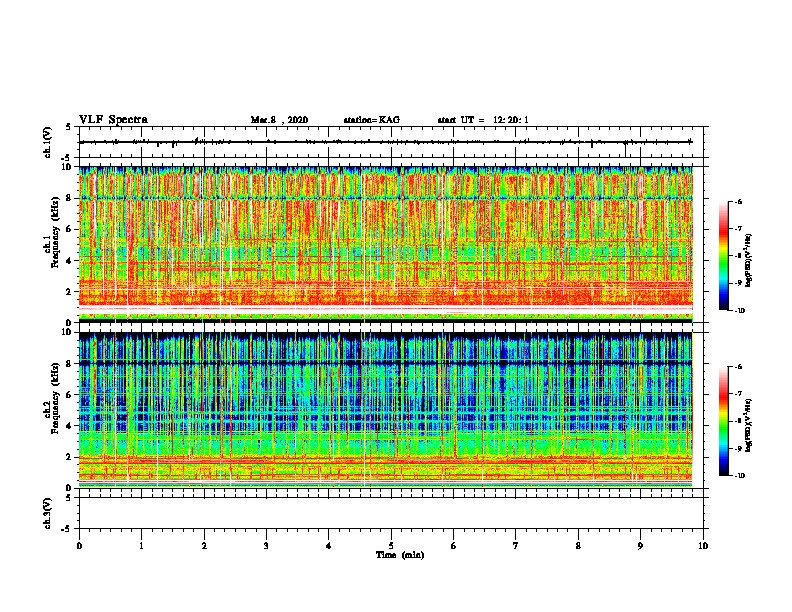
Task: Click the ch.1 frequency axis "8" tick label
Action: pyautogui.click(x=70, y=198)
